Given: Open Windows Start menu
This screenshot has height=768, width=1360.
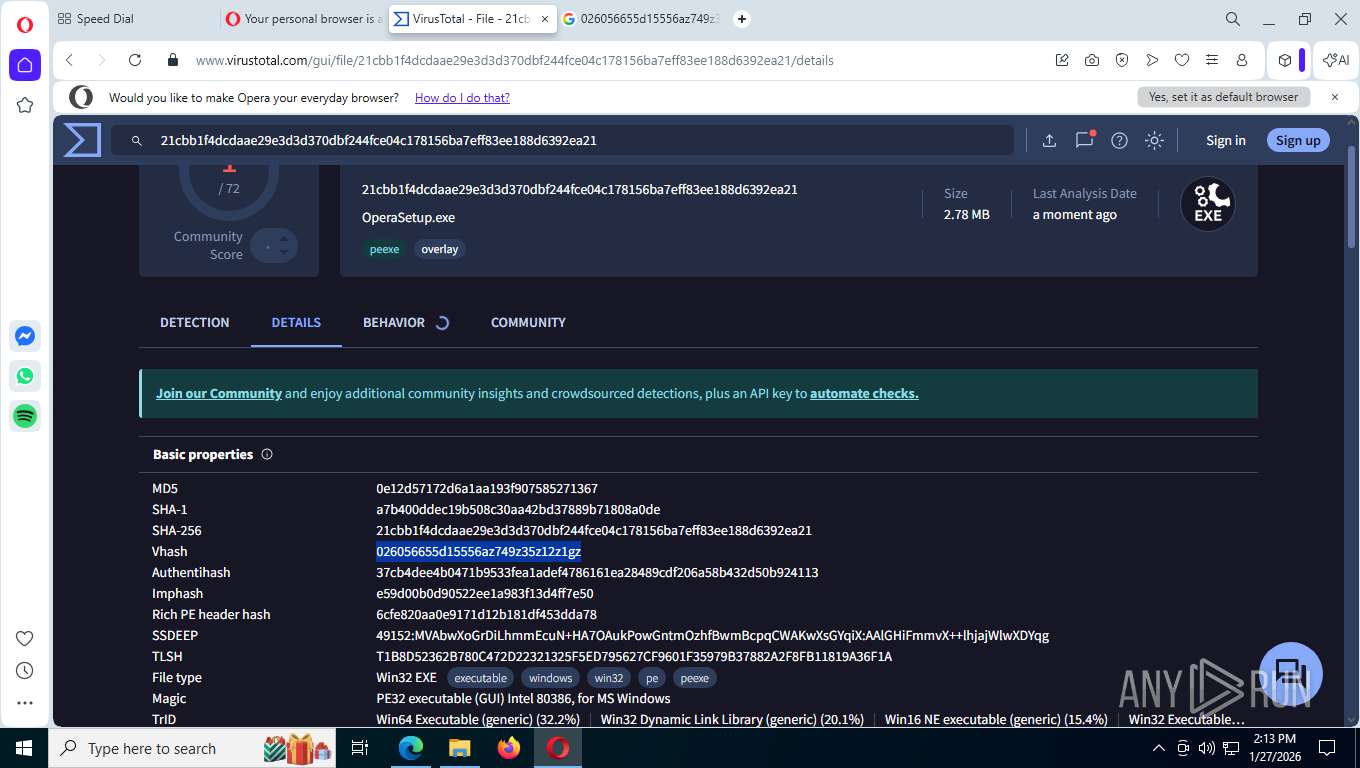Looking at the screenshot, I should [x=24, y=748].
